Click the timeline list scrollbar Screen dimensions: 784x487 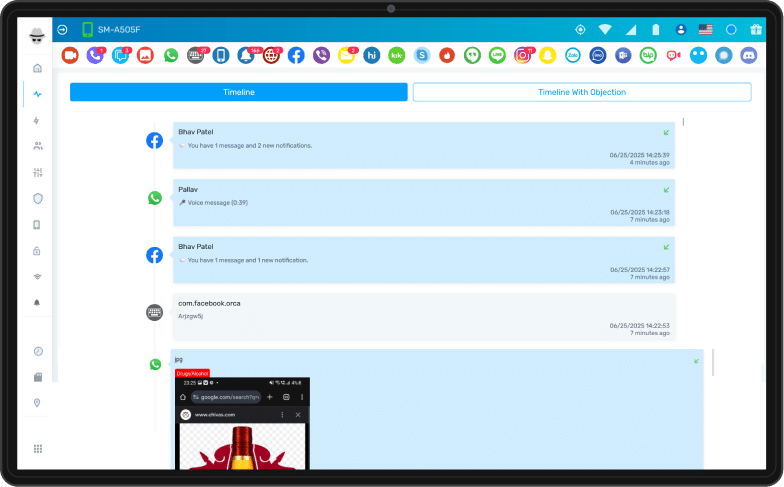point(683,122)
